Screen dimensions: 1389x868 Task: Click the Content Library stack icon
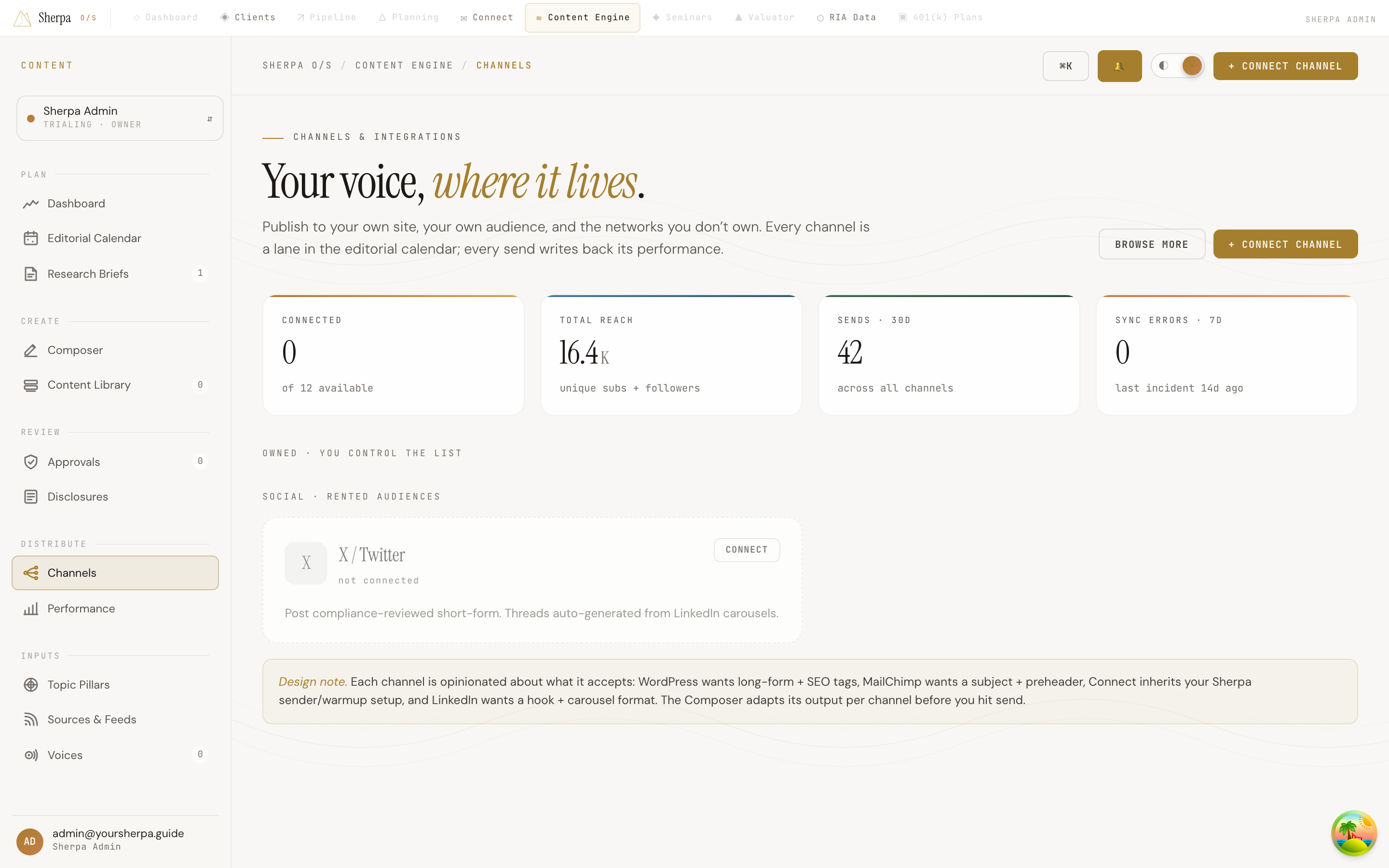(x=31, y=385)
